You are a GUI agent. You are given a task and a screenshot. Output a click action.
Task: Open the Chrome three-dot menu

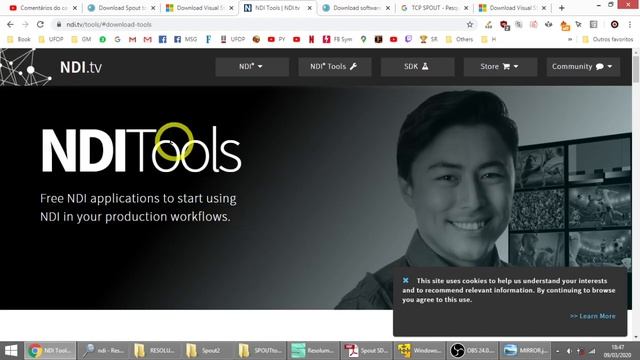click(630, 24)
